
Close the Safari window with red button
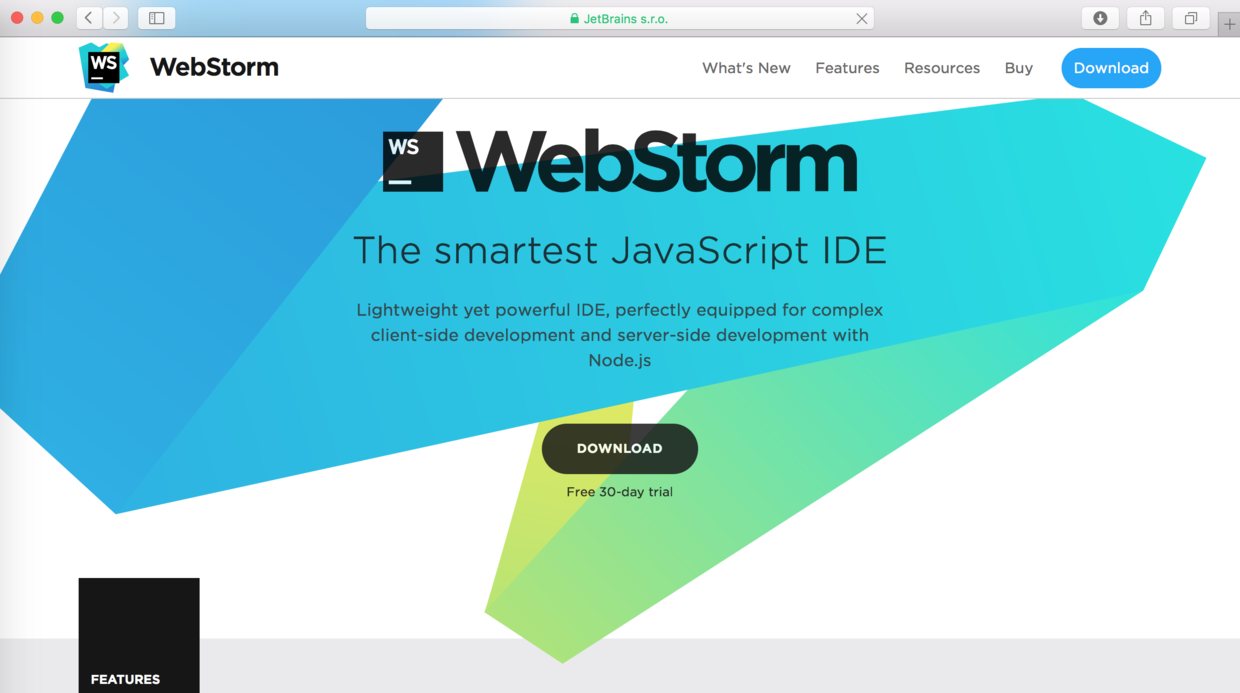17,18
